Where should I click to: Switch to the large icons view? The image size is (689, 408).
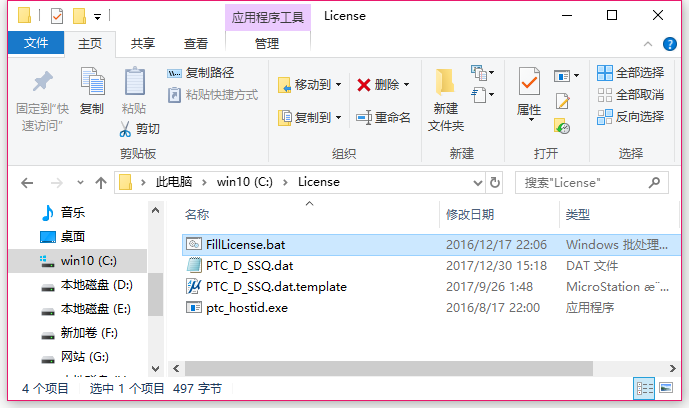[x=666, y=388]
